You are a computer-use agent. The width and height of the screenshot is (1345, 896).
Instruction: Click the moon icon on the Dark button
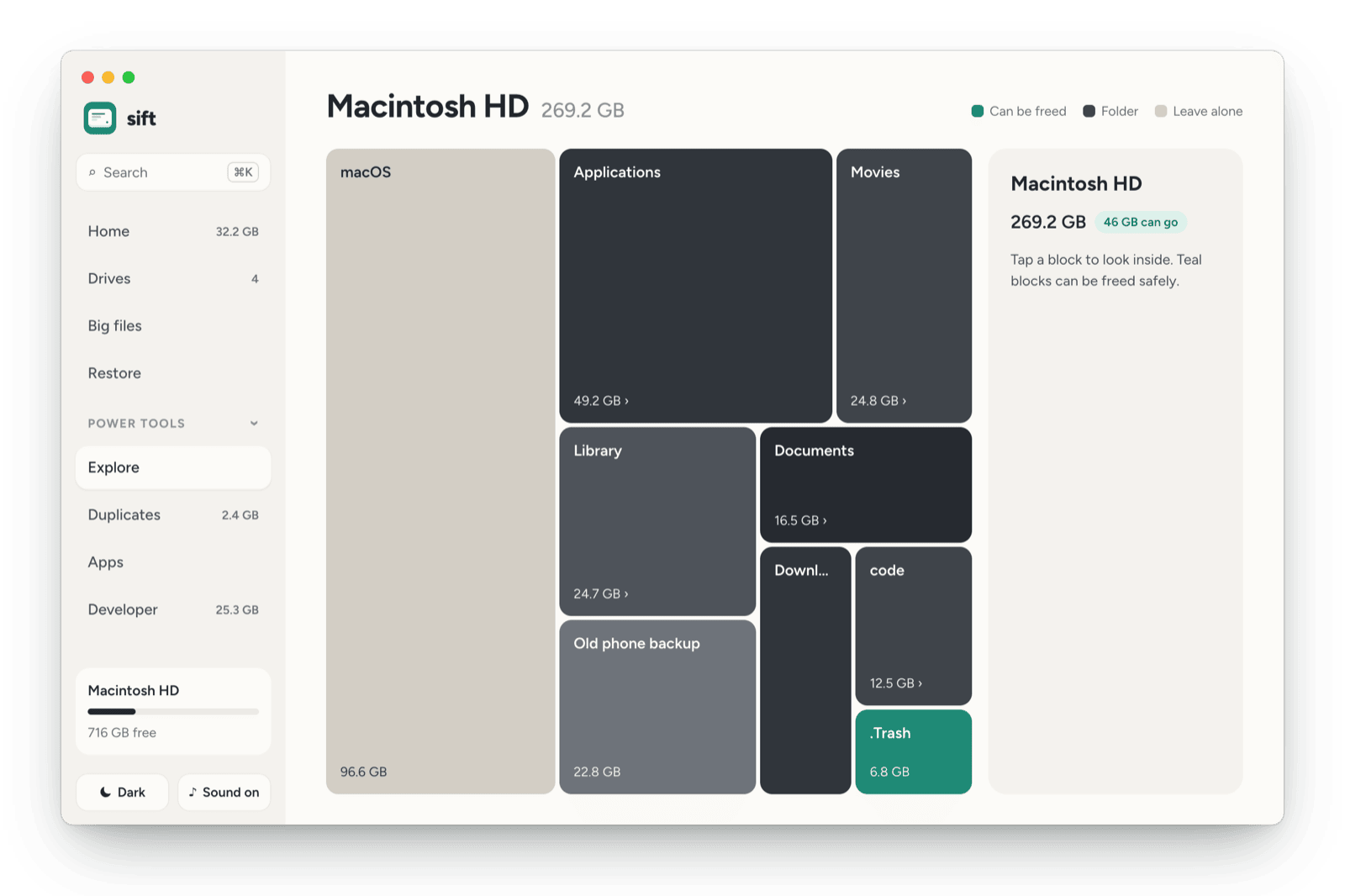pyautogui.click(x=105, y=792)
